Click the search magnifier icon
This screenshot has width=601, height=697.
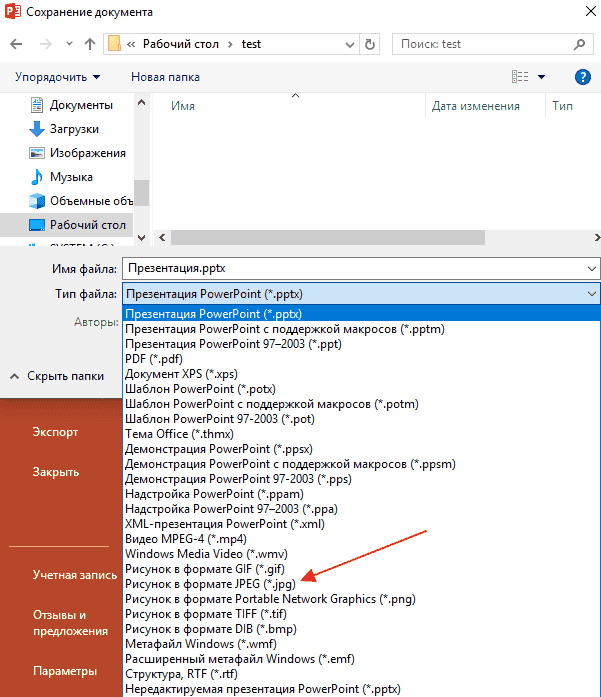click(x=579, y=45)
